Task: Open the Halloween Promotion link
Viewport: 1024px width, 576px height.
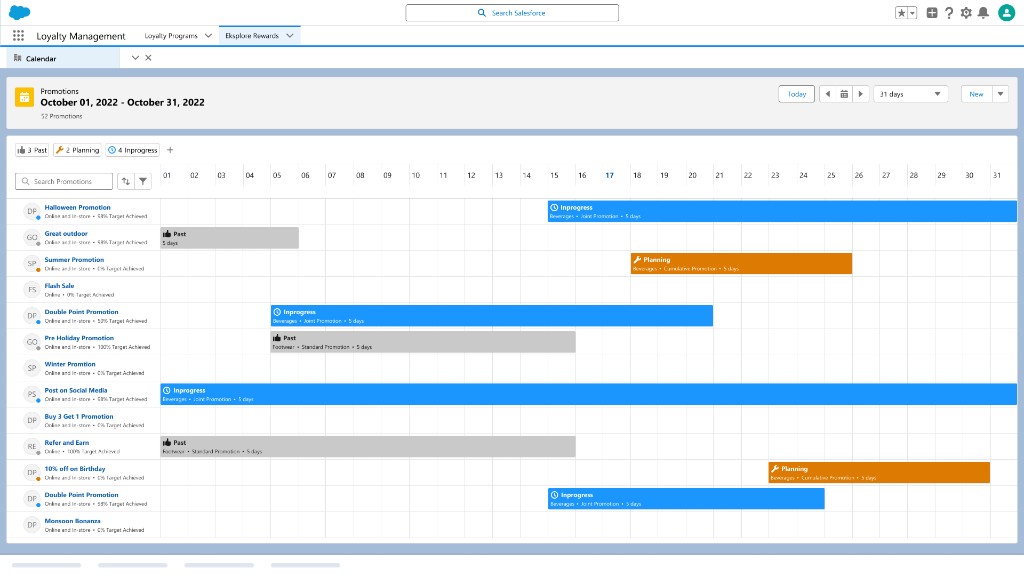Action: pyautogui.click(x=77, y=208)
